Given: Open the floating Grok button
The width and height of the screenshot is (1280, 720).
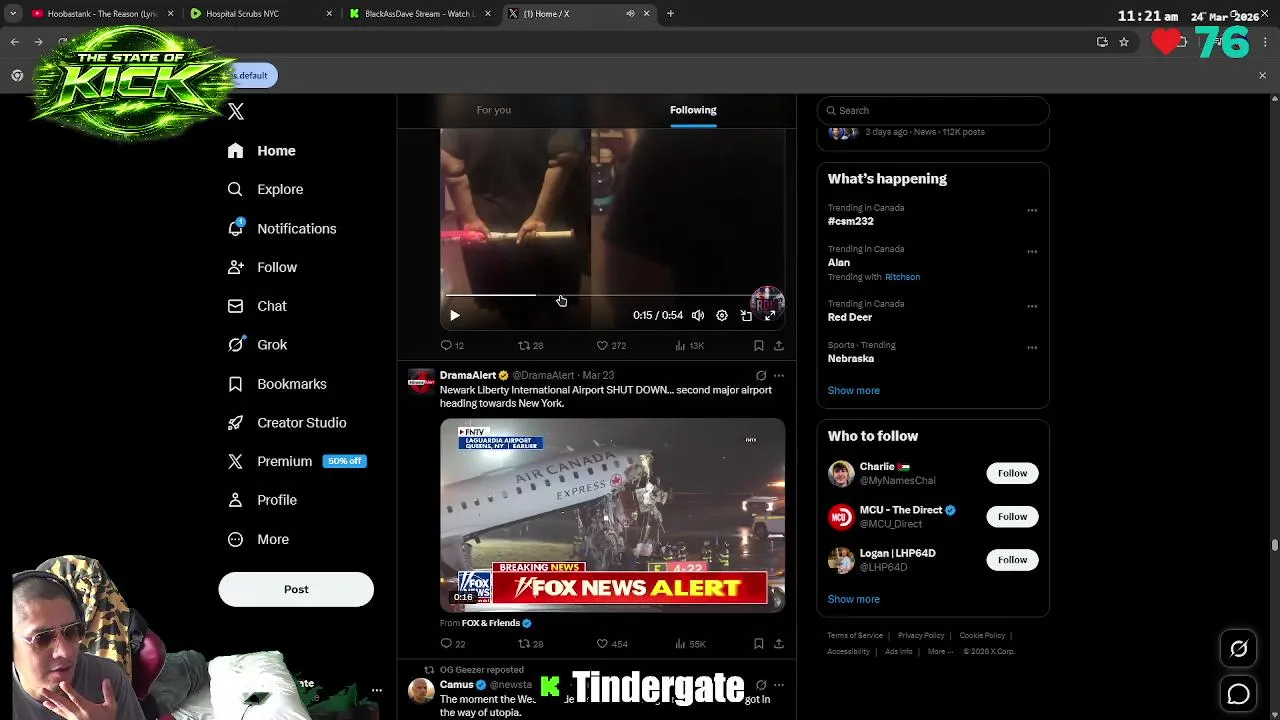Looking at the screenshot, I should pyautogui.click(x=1238, y=649).
